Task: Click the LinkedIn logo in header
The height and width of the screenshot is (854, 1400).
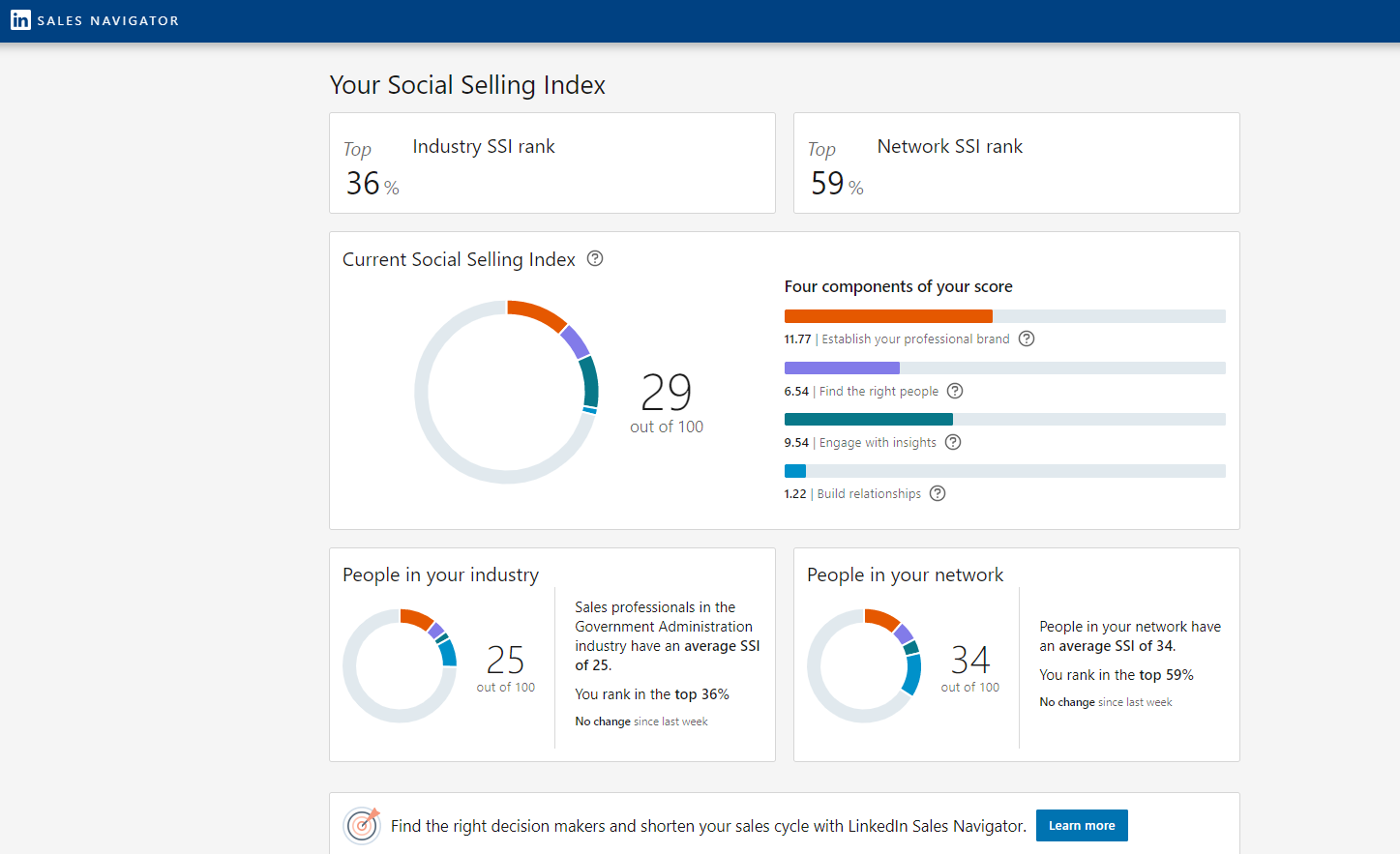Action: [x=20, y=20]
